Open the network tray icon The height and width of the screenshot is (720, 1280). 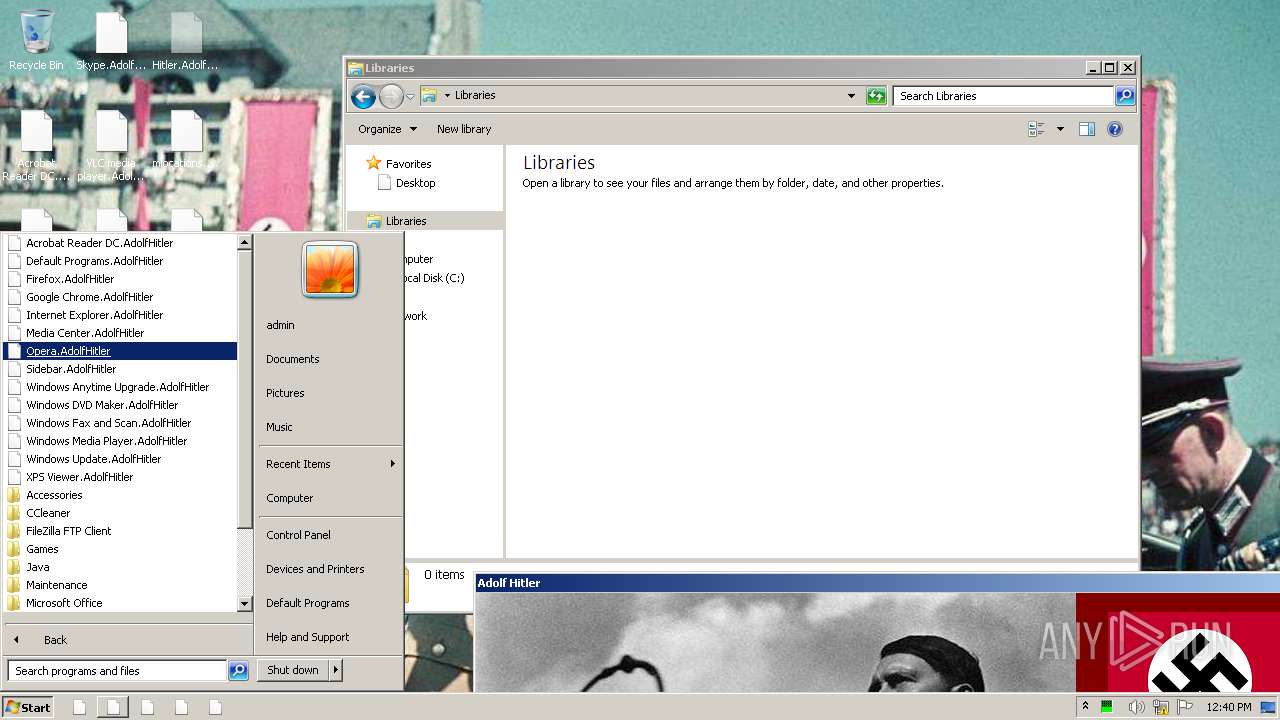[x=1160, y=707]
